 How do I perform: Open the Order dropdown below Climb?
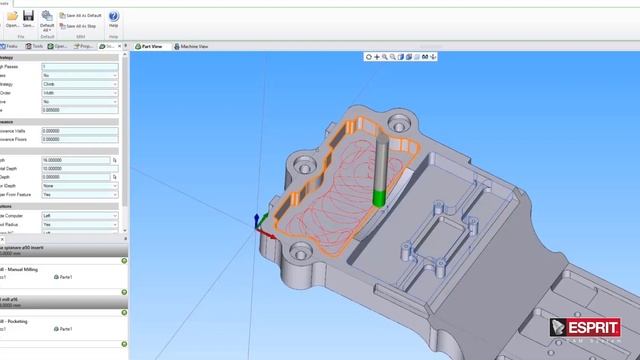tap(80, 93)
